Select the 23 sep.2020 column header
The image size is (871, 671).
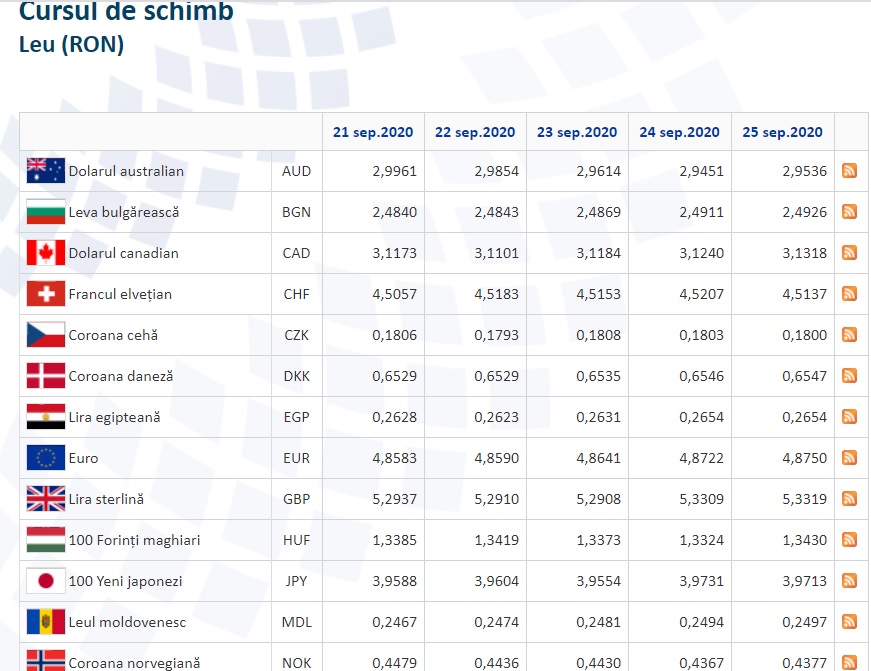[x=577, y=132]
